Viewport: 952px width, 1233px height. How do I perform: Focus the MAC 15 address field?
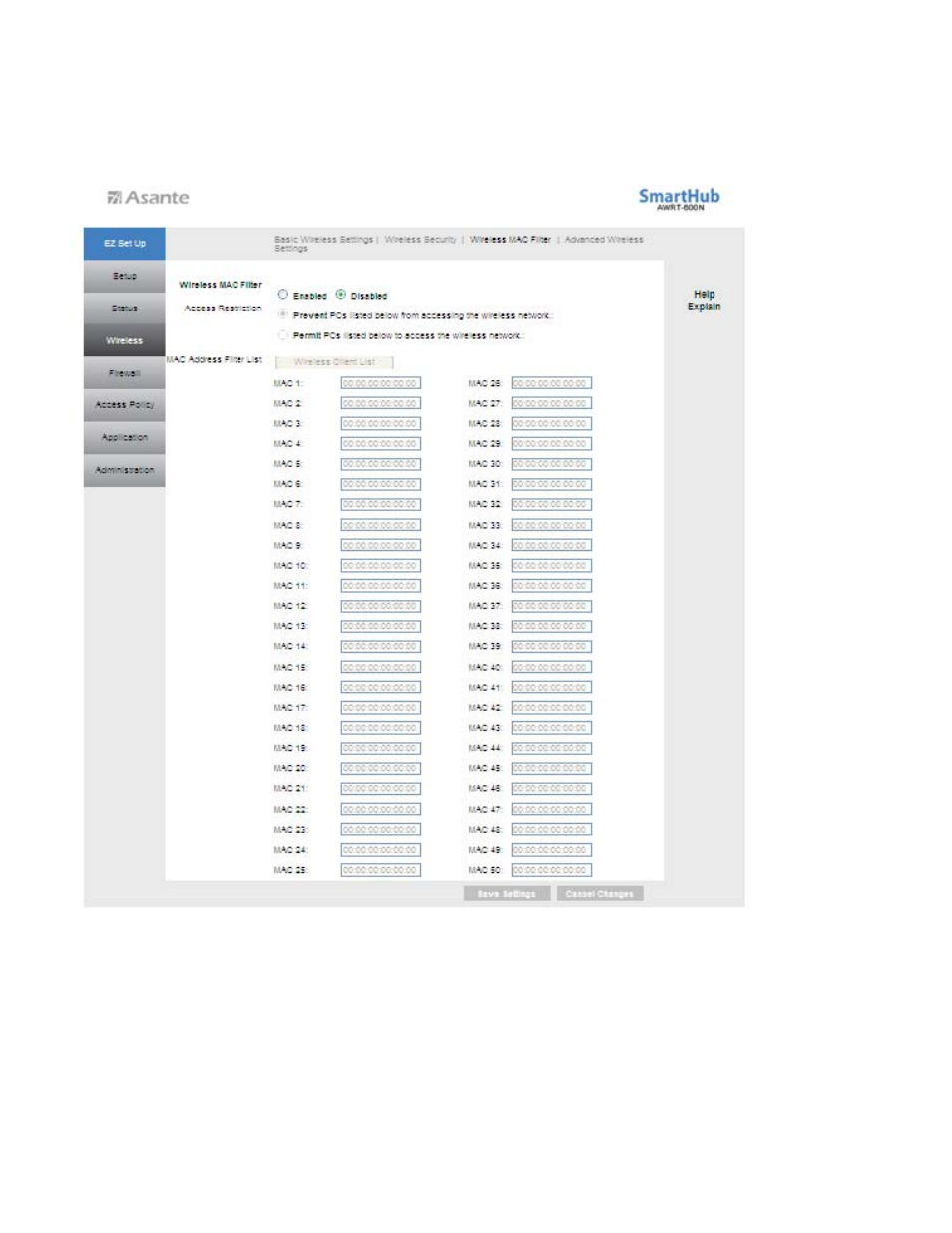coord(381,667)
